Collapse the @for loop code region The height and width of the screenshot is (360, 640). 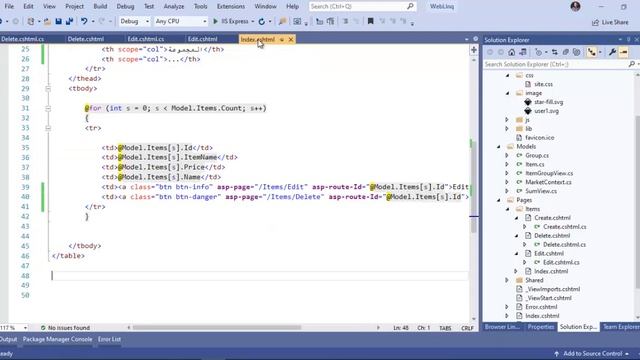(x=48, y=109)
